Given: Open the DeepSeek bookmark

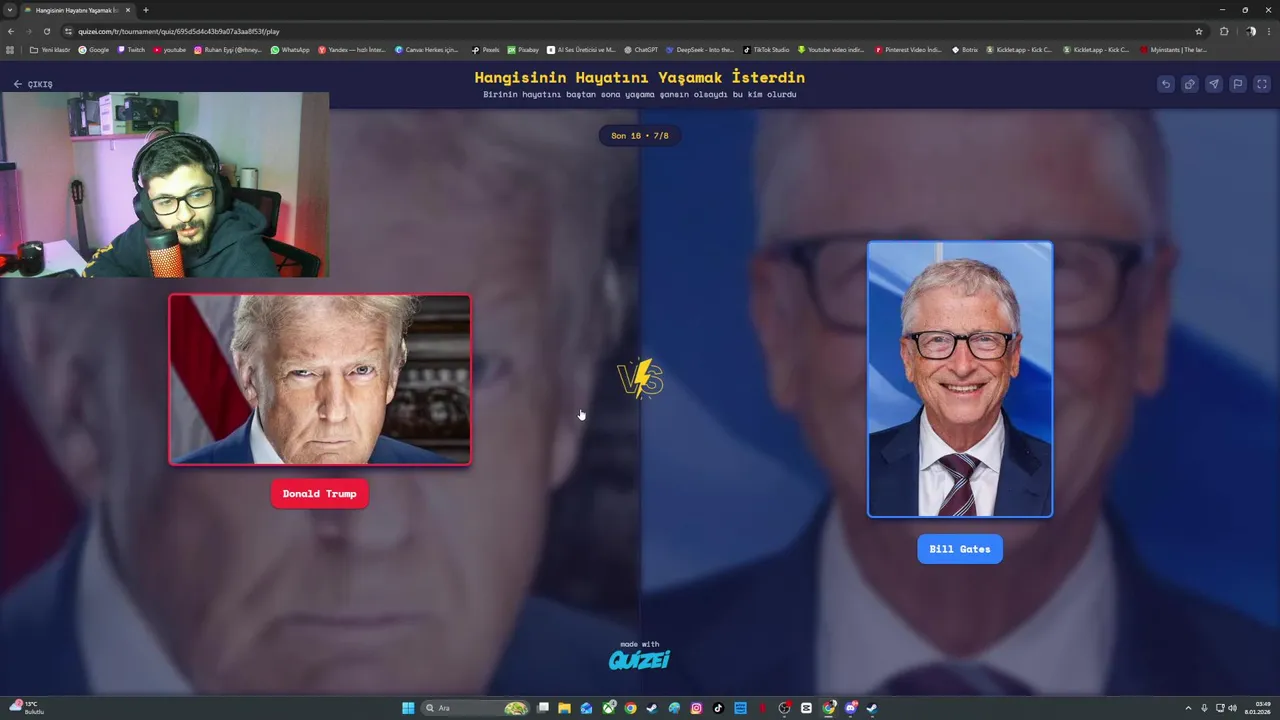Looking at the screenshot, I should point(700,49).
